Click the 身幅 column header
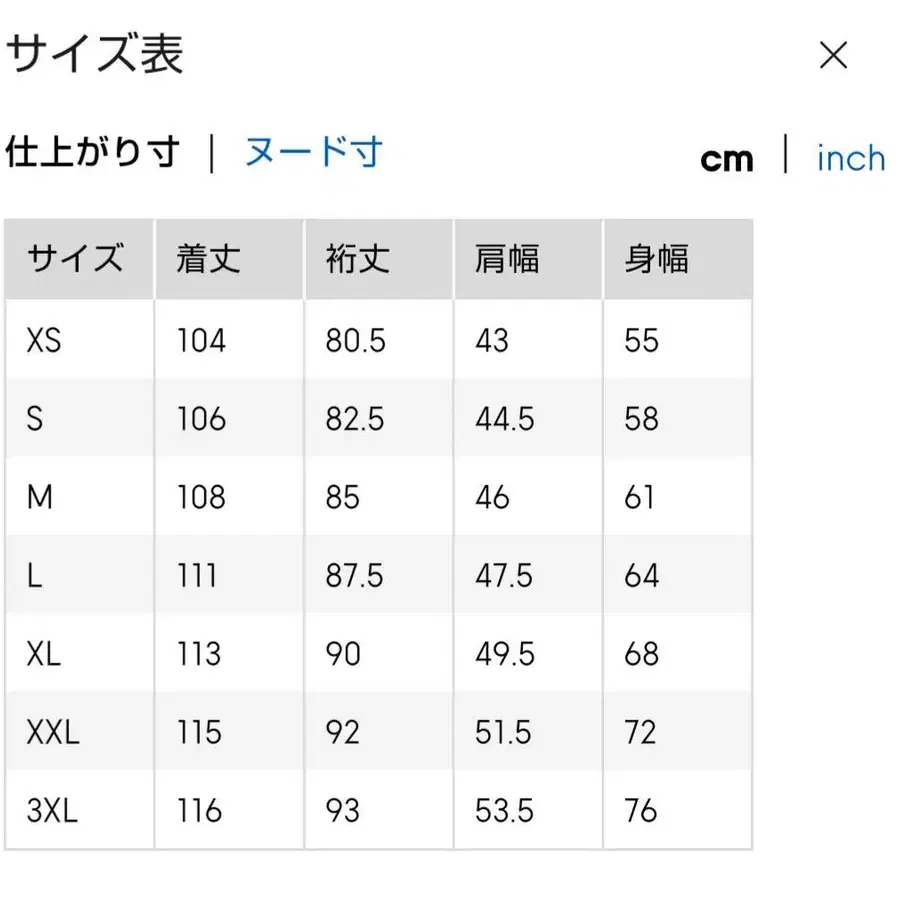Image resolution: width=900 pixels, height=900 pixels. click(x=654, y=259)
